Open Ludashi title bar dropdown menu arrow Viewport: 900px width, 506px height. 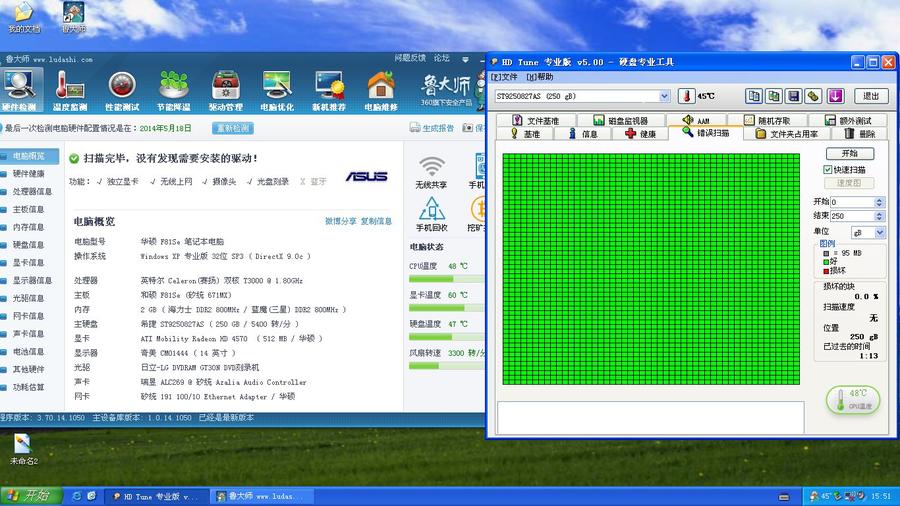click(465, 59)
